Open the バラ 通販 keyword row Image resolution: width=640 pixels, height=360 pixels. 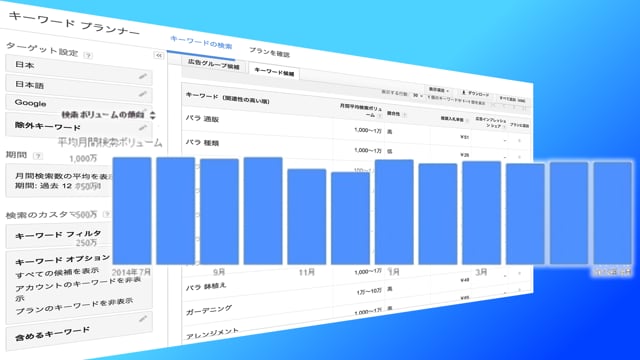tap(202, 119)
